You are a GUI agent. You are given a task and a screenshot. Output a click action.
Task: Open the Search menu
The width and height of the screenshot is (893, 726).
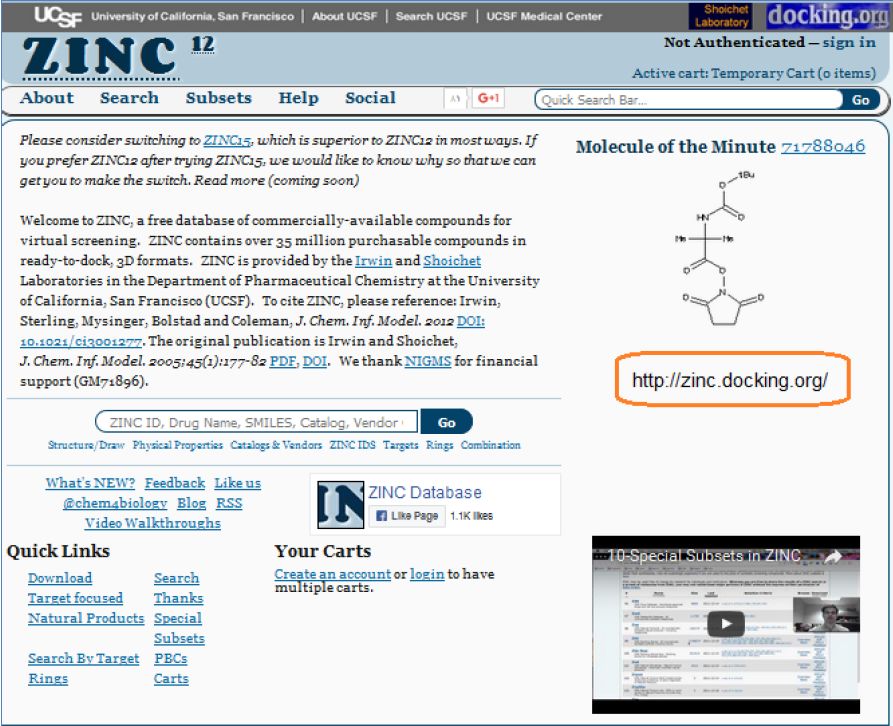[x=129, y=98]
